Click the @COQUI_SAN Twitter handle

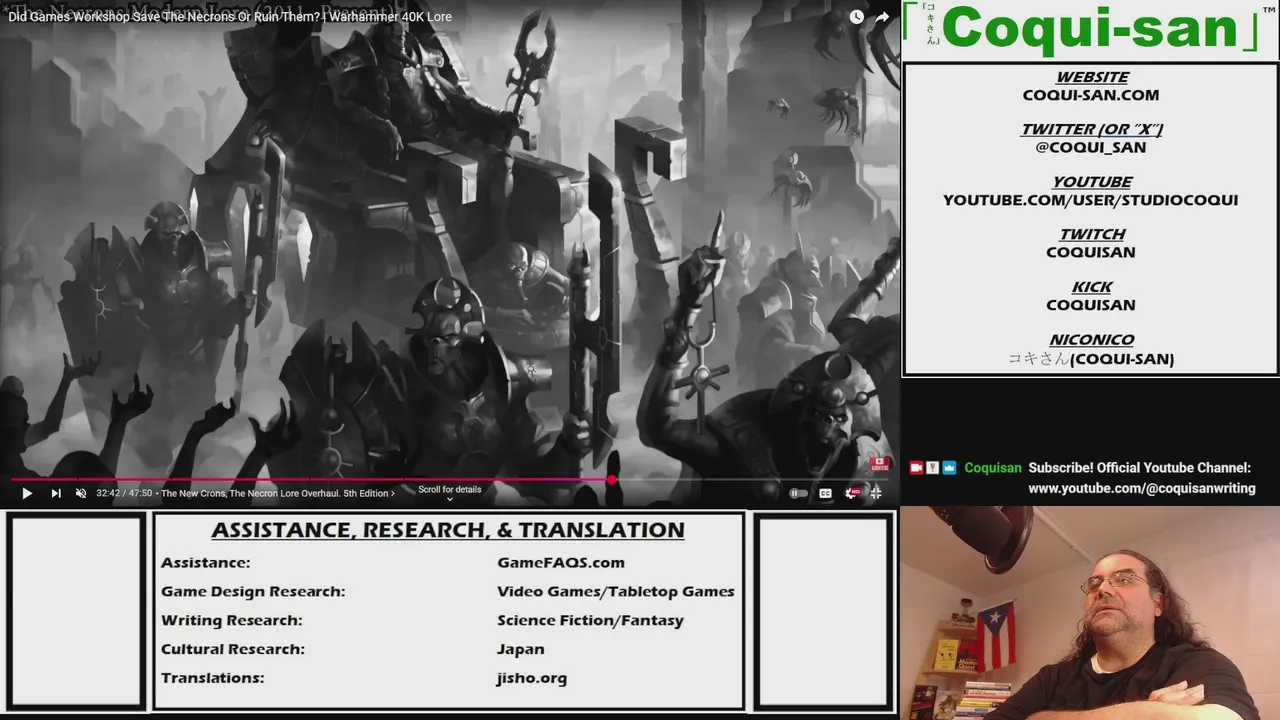pyautogui.click(x=1091, y=147)
